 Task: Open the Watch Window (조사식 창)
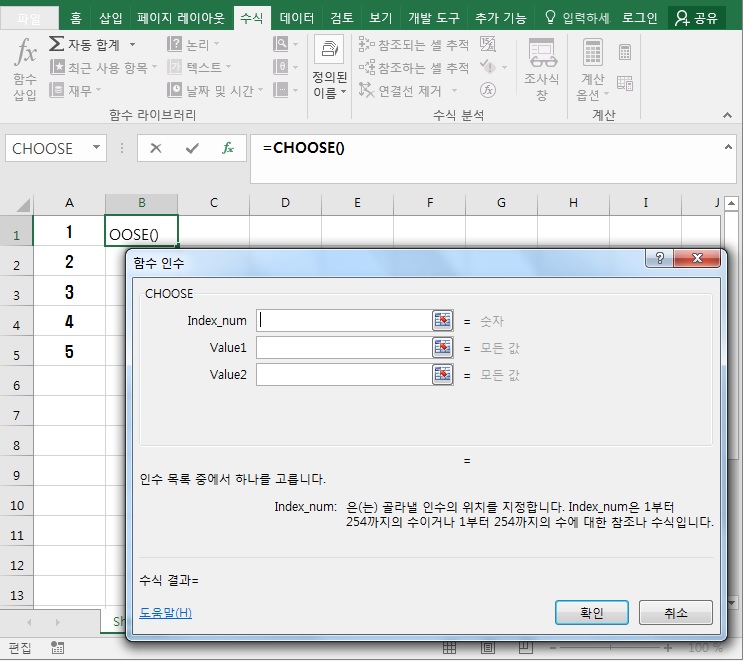(542, 69)
